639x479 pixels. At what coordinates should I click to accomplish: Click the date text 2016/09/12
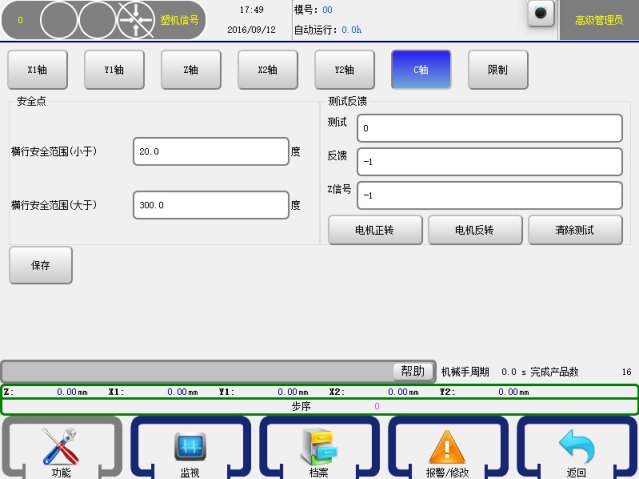click(x=251, y=30)
